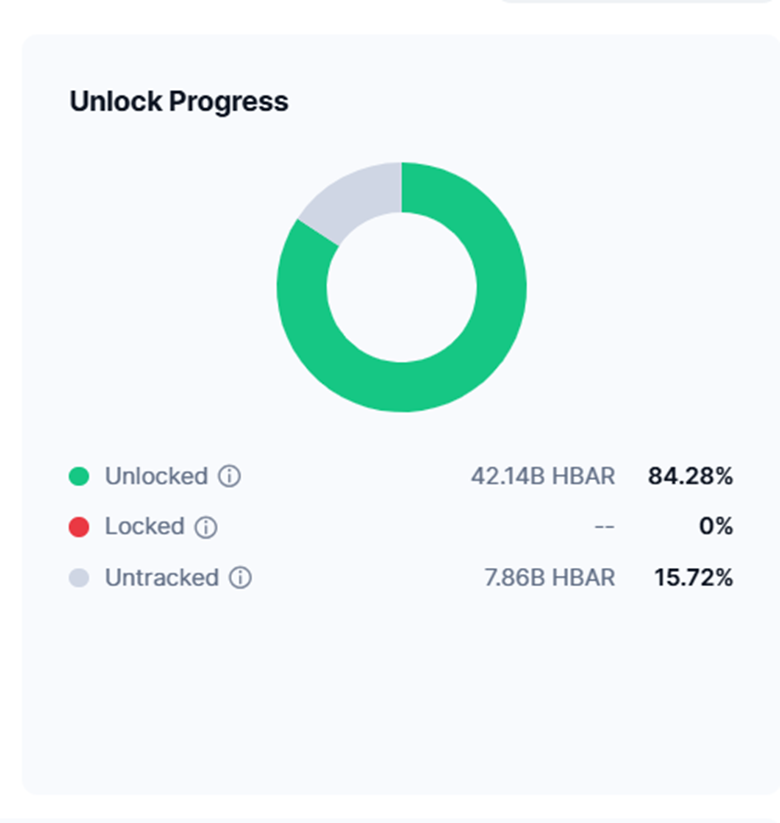Click the info icon next to Unlocked

[x=229, y=477]
